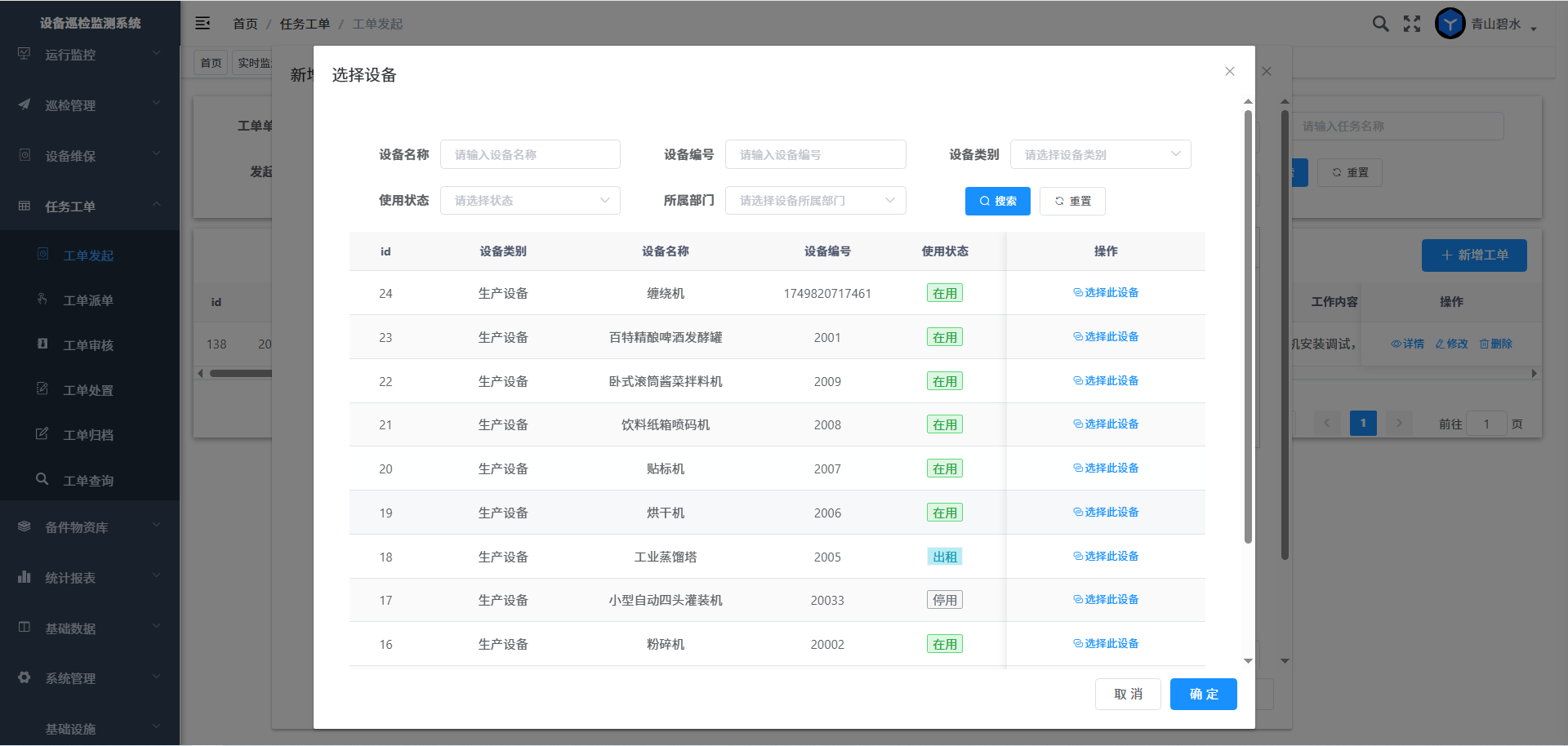Screen dimensions: 1568x746
Task: Select device 缠绕机 via 选择此设备
Action: coord(1106,293)
